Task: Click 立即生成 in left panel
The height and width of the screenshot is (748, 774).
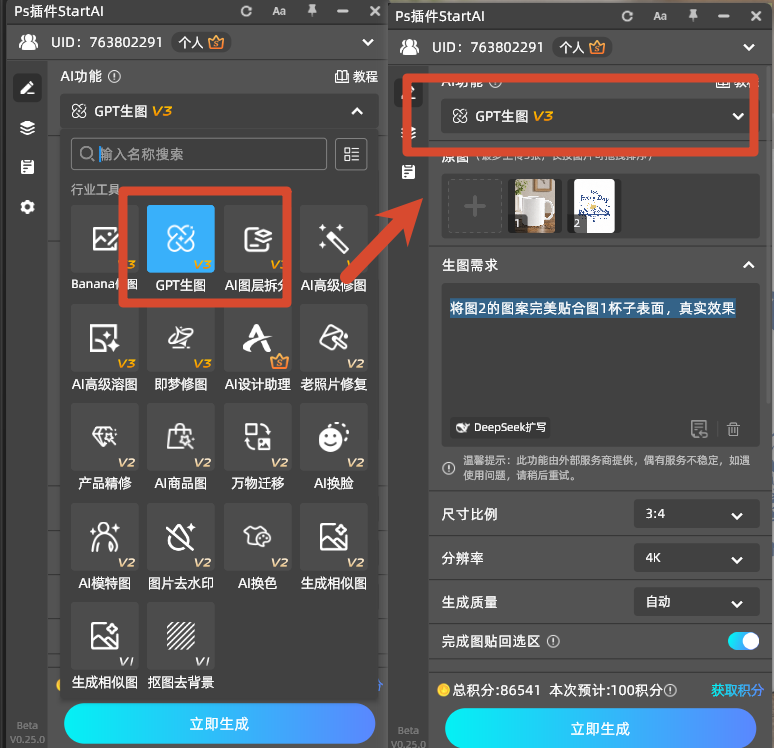Action: click(220, 724)
